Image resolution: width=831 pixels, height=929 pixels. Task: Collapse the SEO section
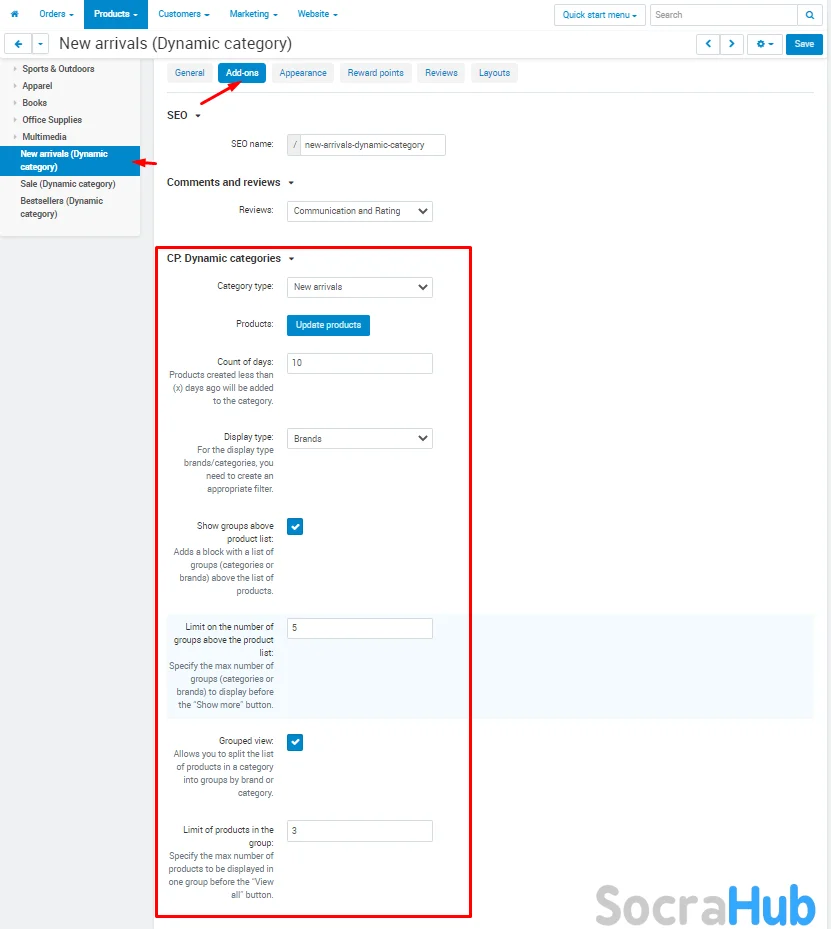pos(184,116)
